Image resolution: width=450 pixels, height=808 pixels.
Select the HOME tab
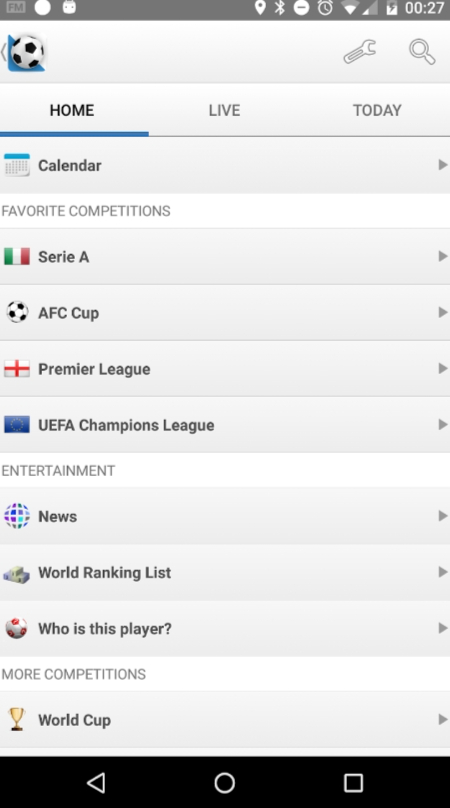(x=72, y=110)
